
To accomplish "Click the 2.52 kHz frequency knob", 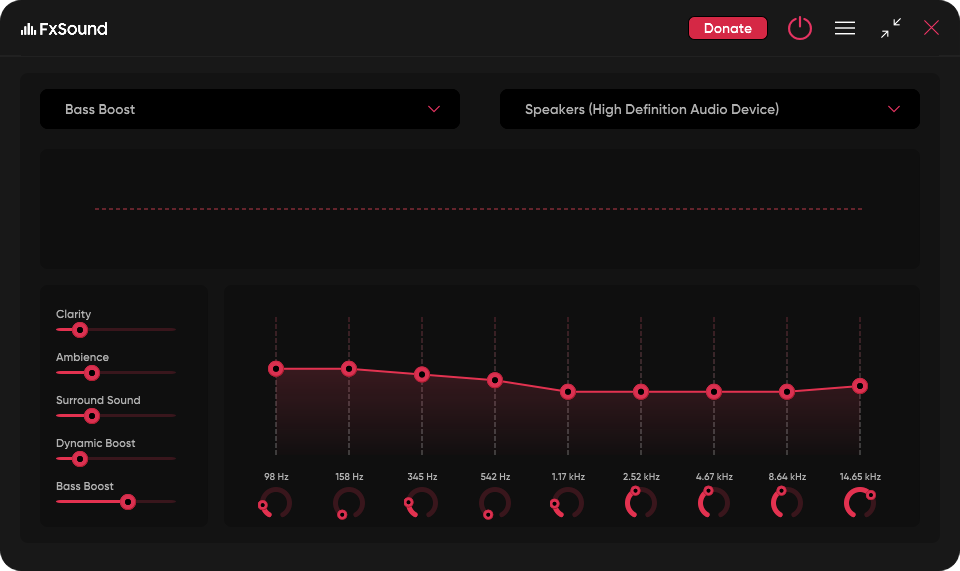I will pos(641,503).
